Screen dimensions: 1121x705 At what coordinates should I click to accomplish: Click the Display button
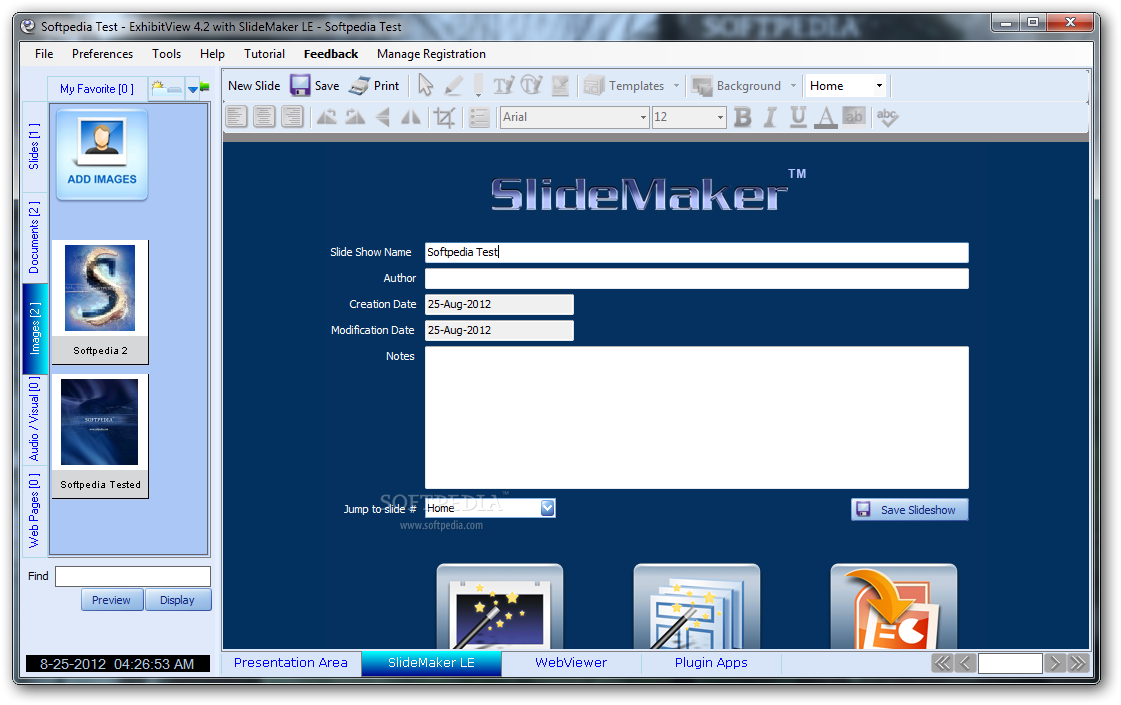[x=178, y=600]
